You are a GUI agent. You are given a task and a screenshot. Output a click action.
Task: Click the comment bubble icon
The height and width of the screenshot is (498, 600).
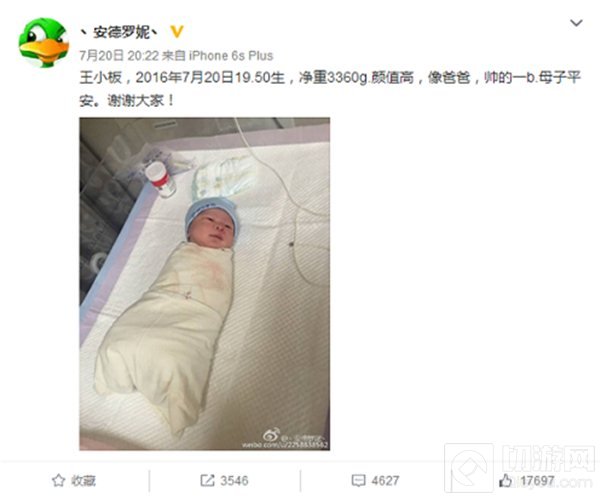(x=358, y=480)
